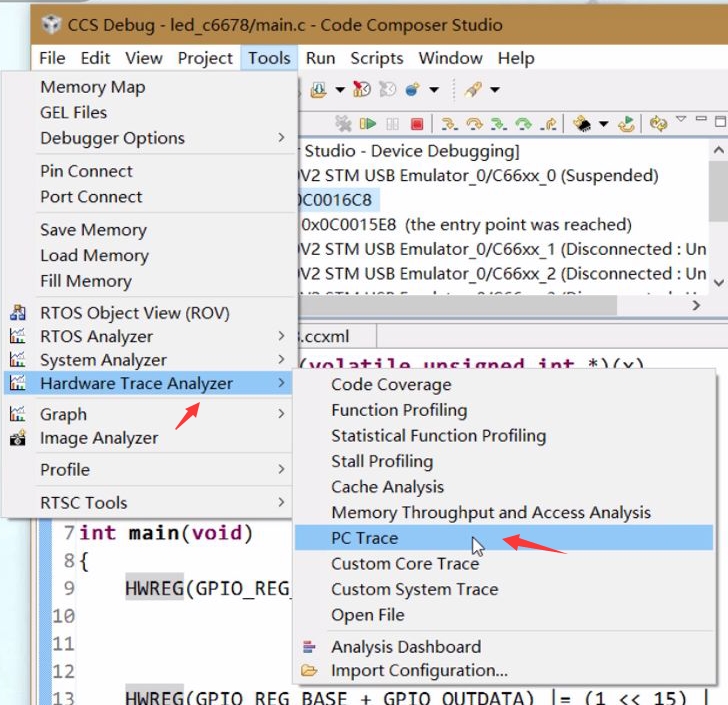Viewport: 728px width, 705px height.
Task: Click the Debug view horizontal scroll right arrow
Action: pyautogui.click(x=696, y=305)
